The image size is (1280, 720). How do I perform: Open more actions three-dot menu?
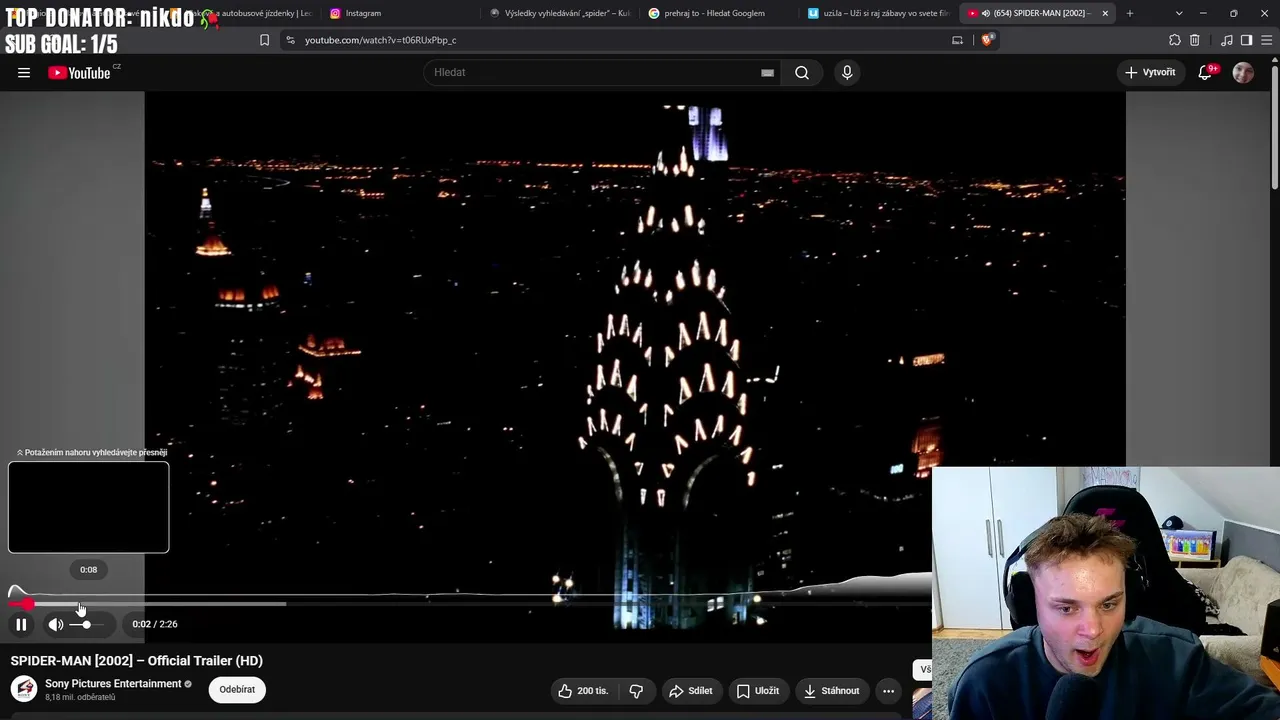pos(888,690)
